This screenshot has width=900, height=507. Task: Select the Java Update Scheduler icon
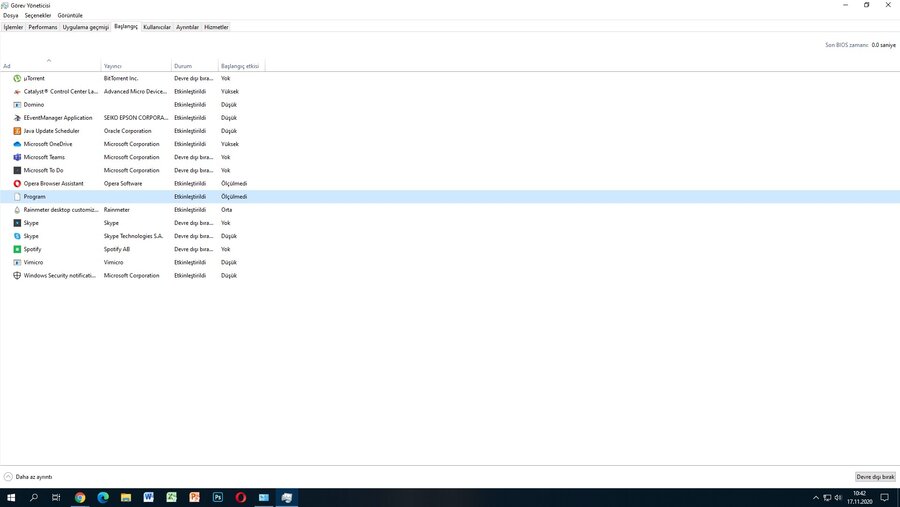pos(17,131)
